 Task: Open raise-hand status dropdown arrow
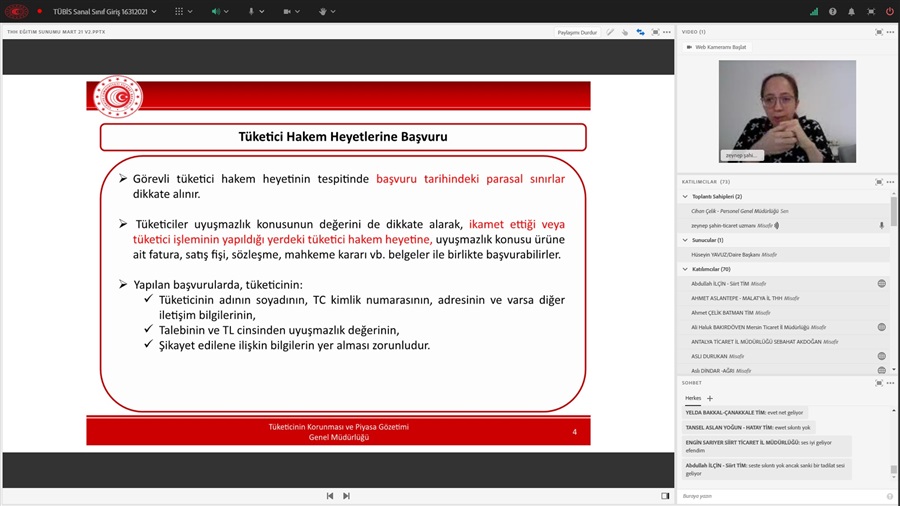[333, 11]
